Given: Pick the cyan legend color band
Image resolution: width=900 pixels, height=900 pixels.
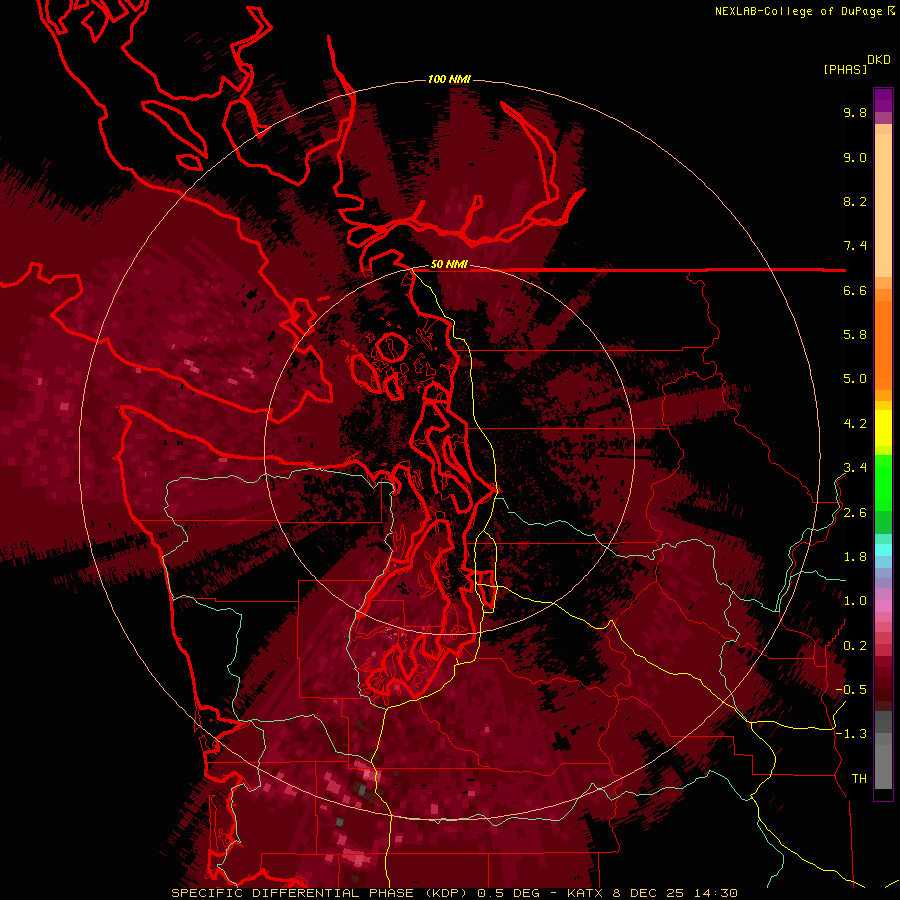Looking at the screenshot, I should pos(883,550).
